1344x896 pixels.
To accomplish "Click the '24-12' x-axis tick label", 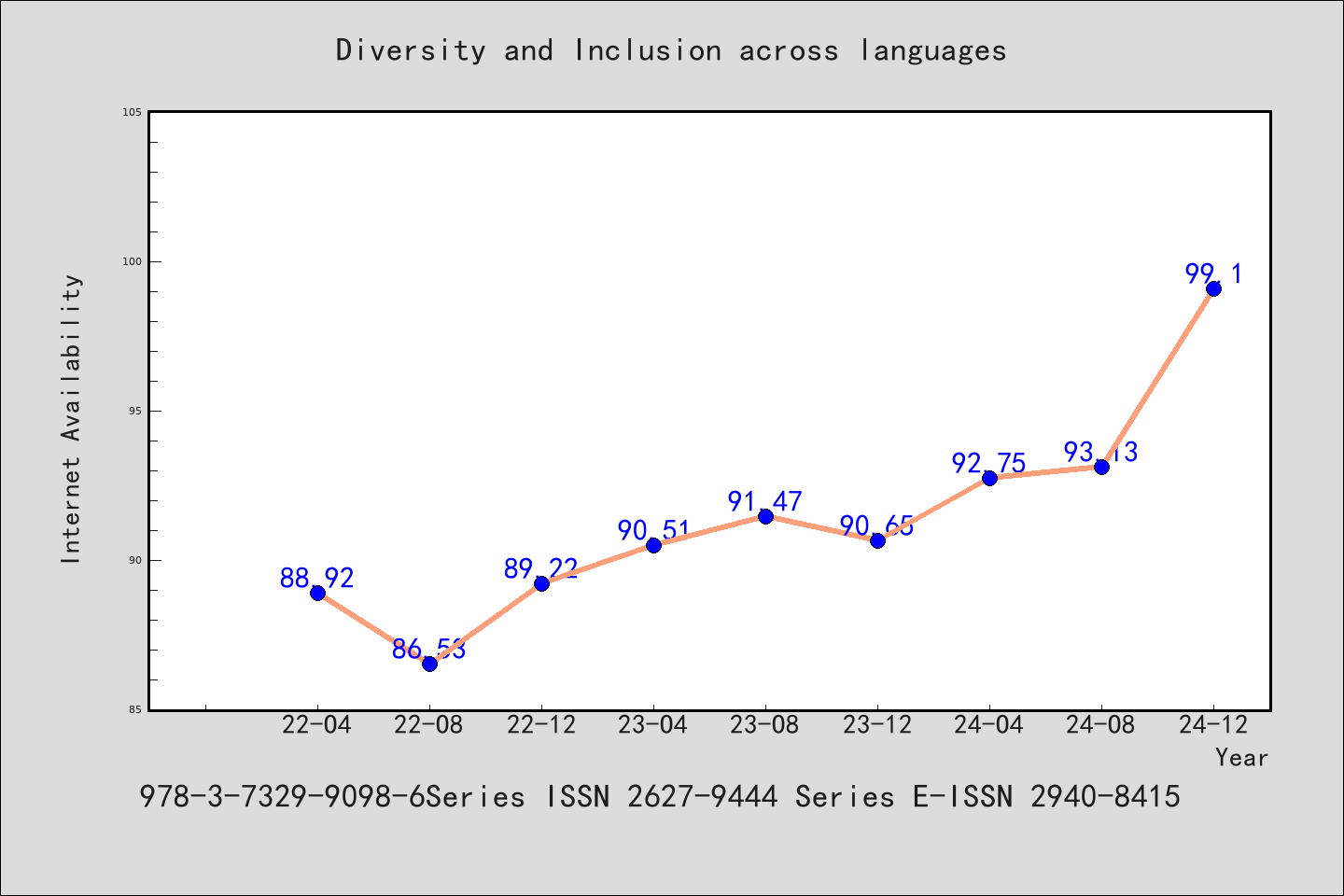I will [1213, 724].
